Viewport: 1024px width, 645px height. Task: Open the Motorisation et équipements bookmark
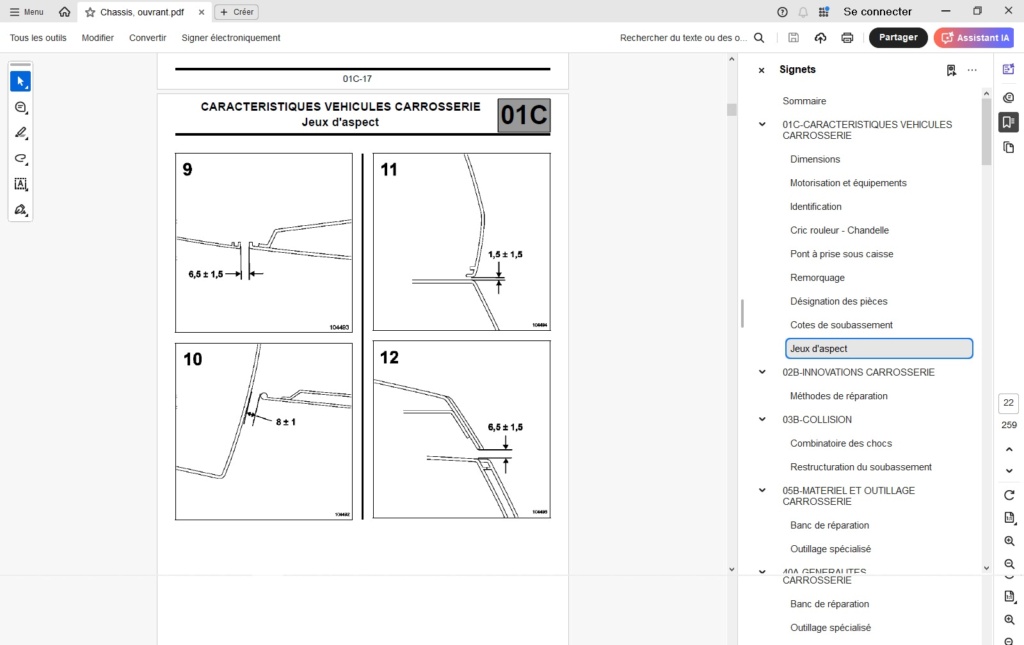848,183
